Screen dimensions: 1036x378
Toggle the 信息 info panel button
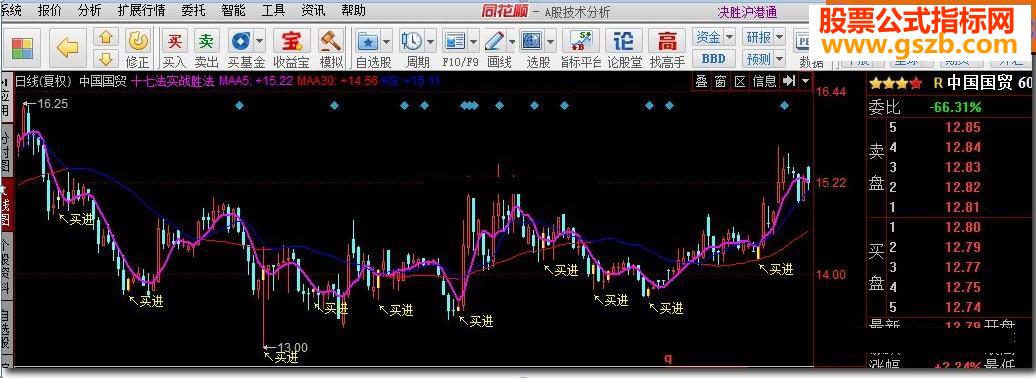(765, 81)
